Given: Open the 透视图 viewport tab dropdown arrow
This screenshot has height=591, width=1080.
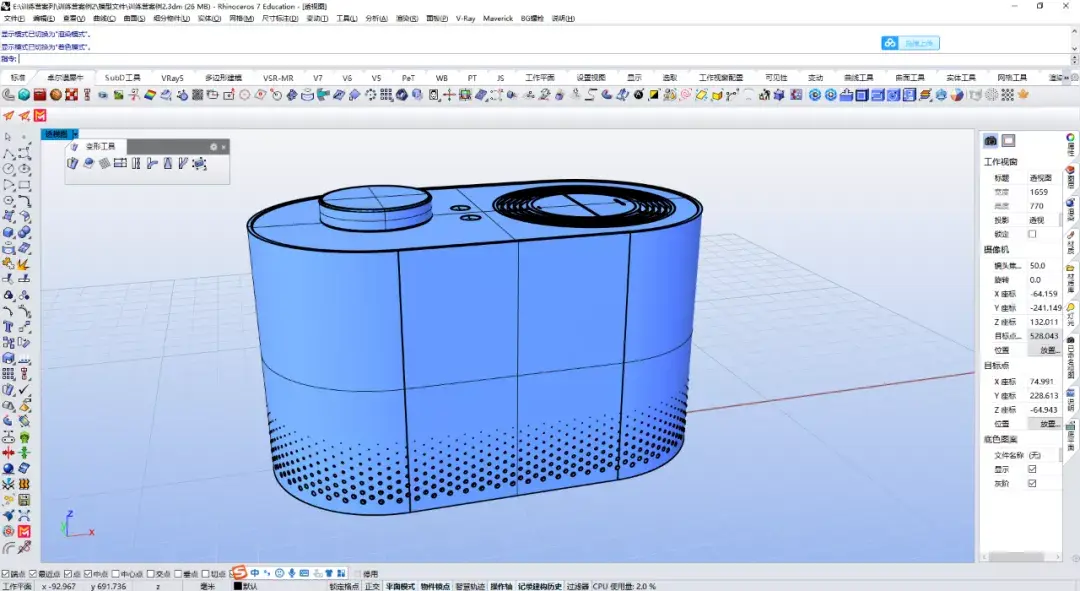Looking at the screenshot, I should (75, 134).
